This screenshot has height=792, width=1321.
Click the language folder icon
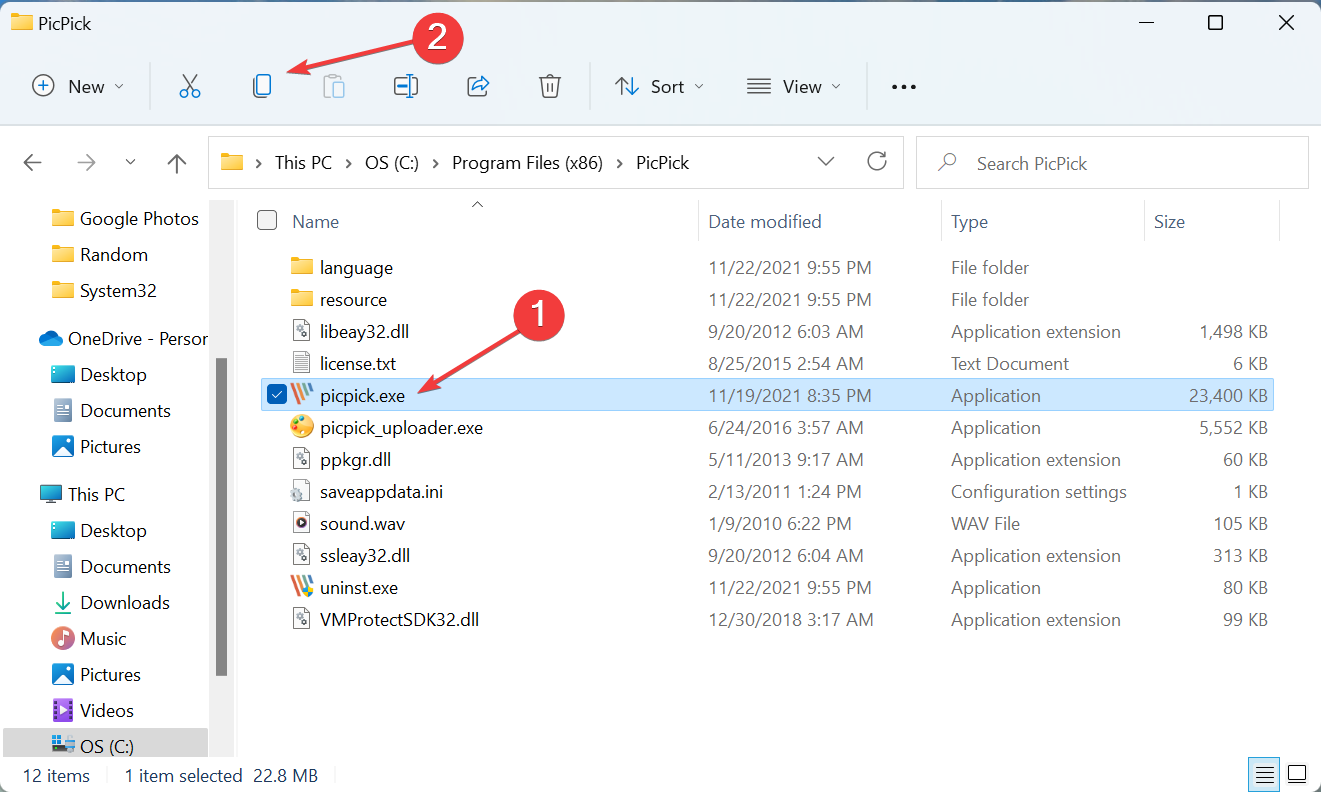pos(301,267)
